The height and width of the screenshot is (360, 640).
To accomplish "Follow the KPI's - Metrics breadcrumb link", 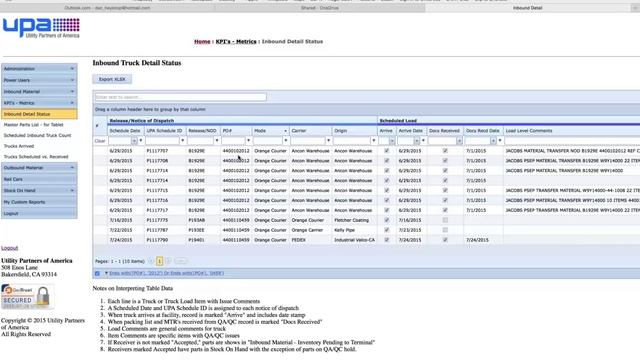I will (236, 41).
